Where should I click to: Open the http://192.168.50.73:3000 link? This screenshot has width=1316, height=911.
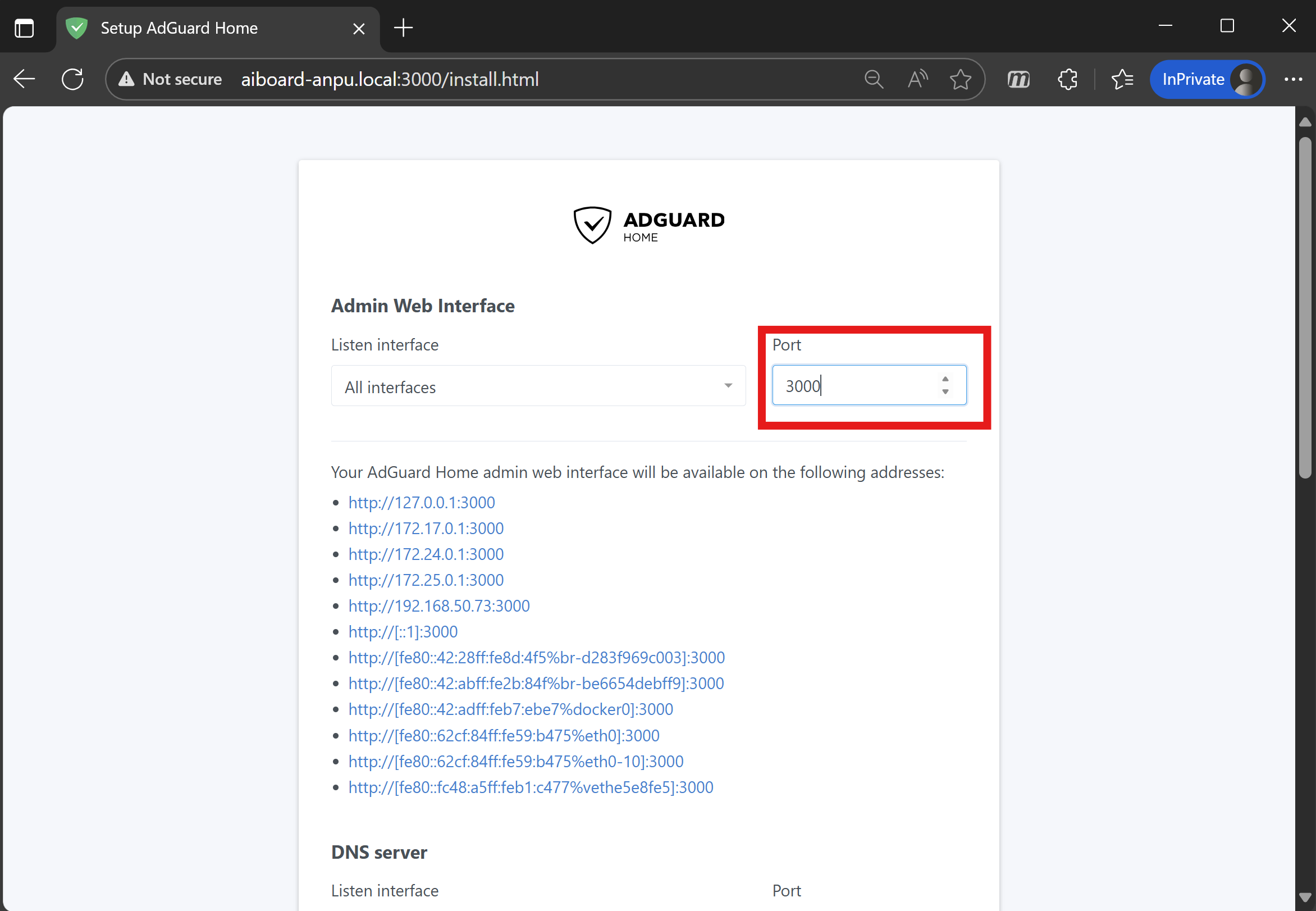(438, 605)
